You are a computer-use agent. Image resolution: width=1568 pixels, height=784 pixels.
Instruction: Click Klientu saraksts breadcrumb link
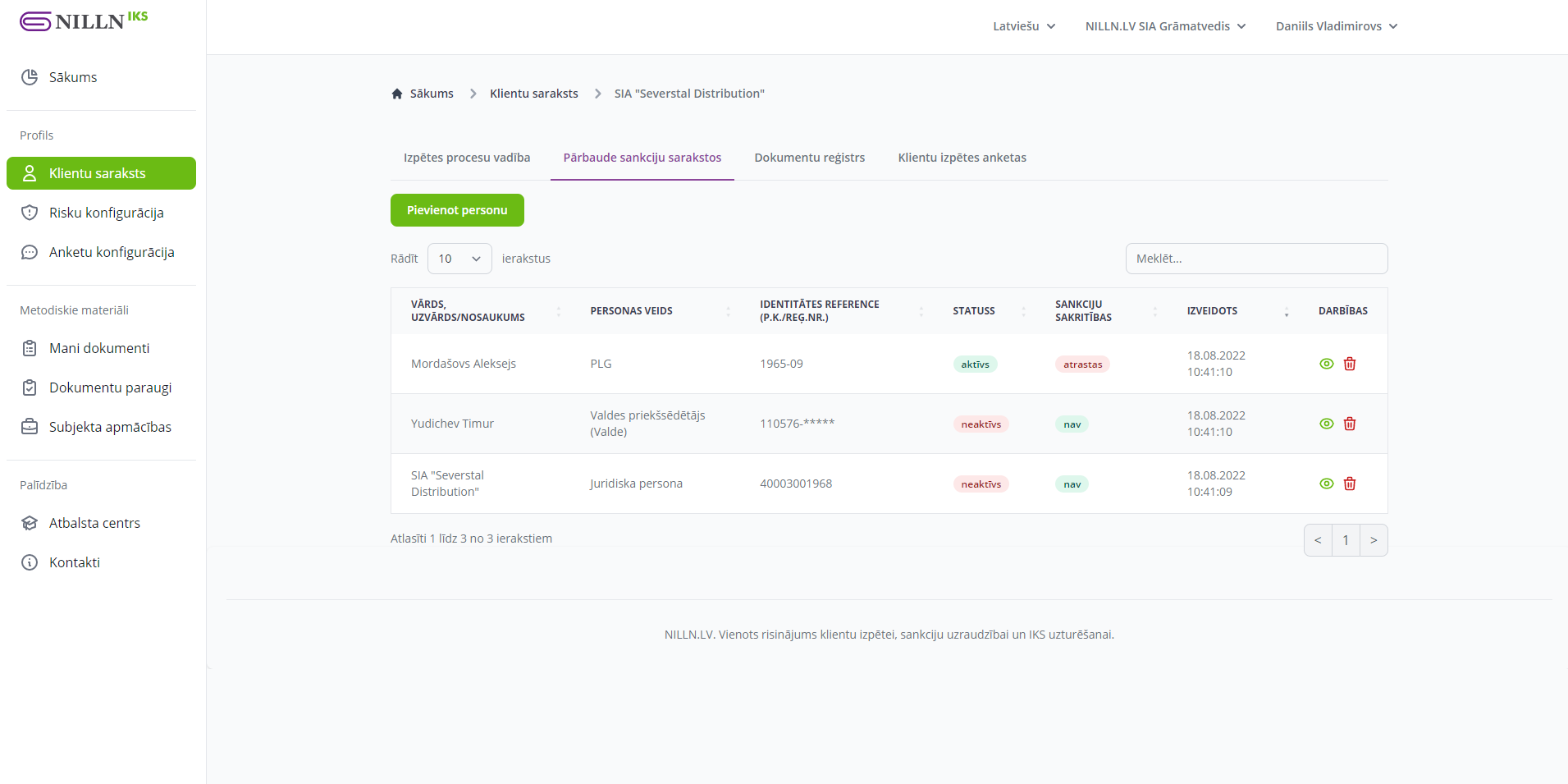[534, 94]
